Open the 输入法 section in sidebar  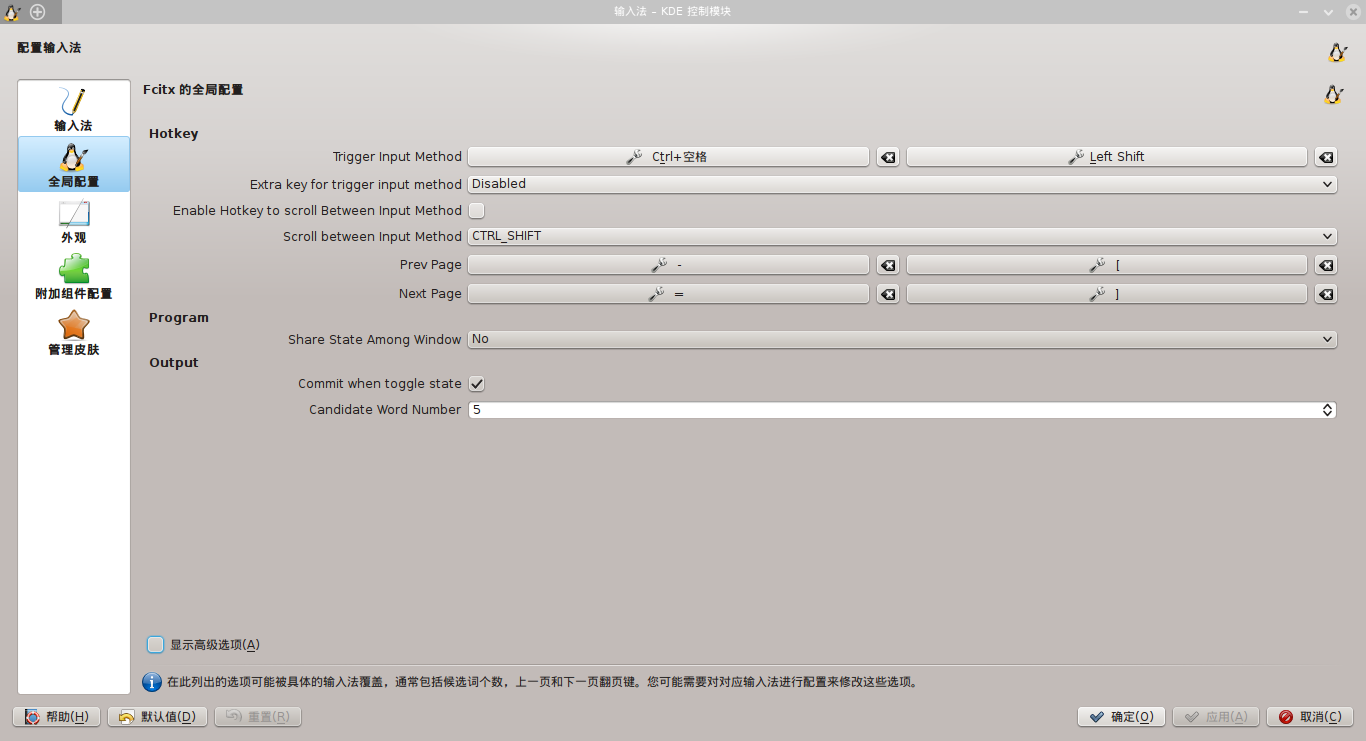74,109
